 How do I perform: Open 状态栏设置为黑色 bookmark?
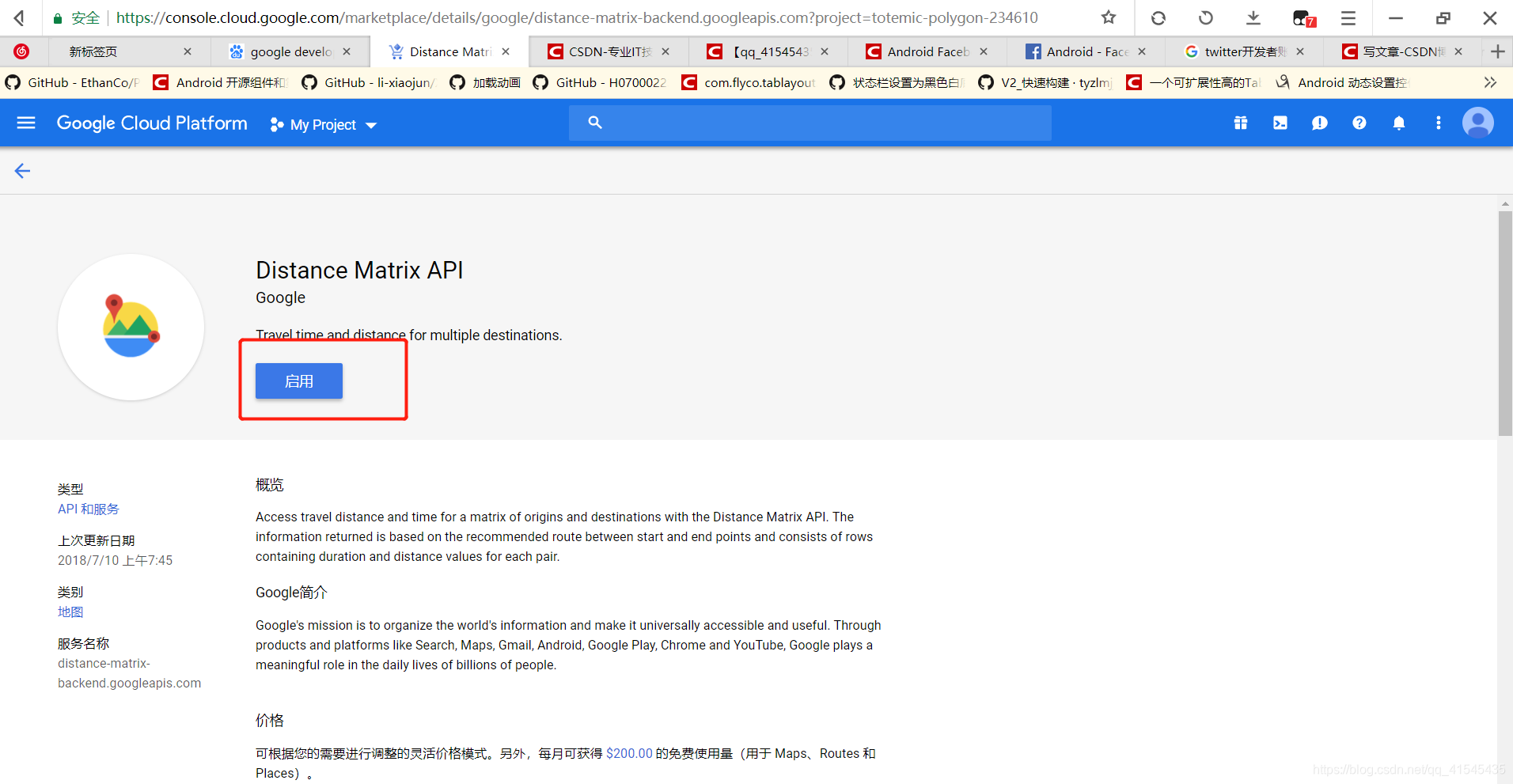pyautogui.click(x=897, y=82)
